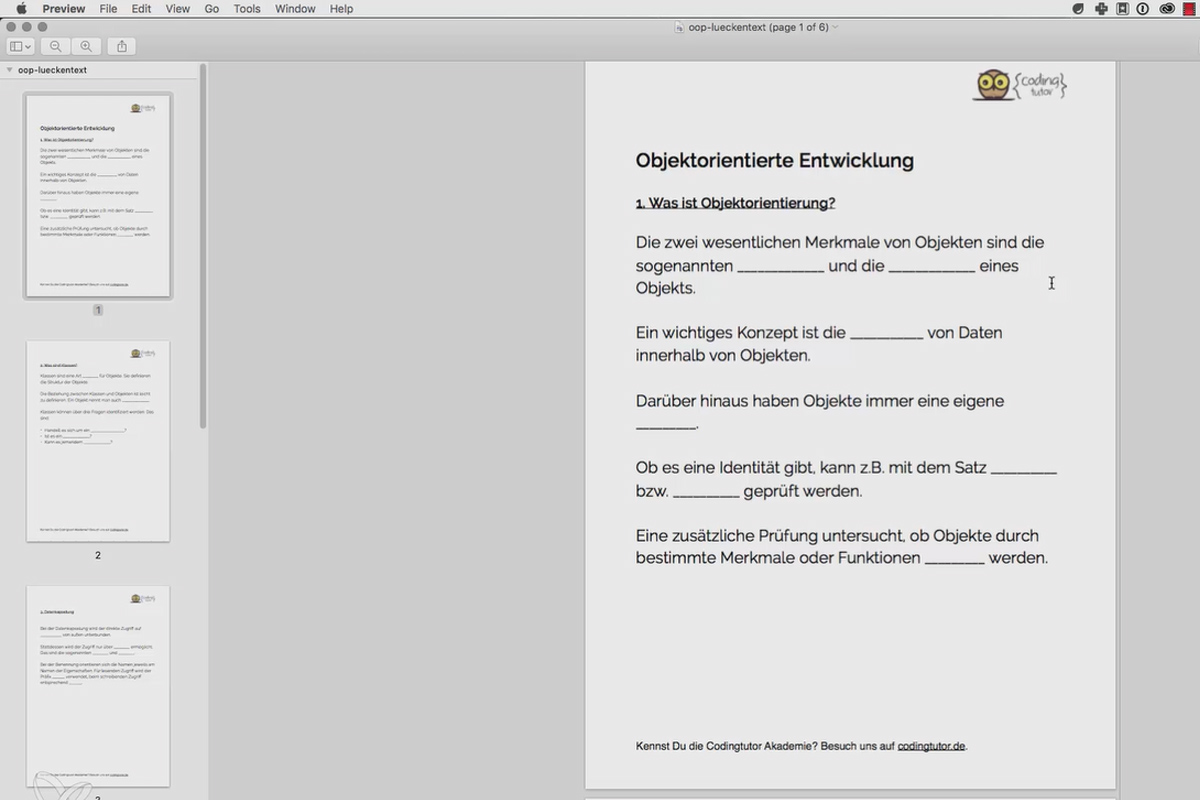
Task: Select page 3 thumbnail in sidebar
Action: point(98,686)
